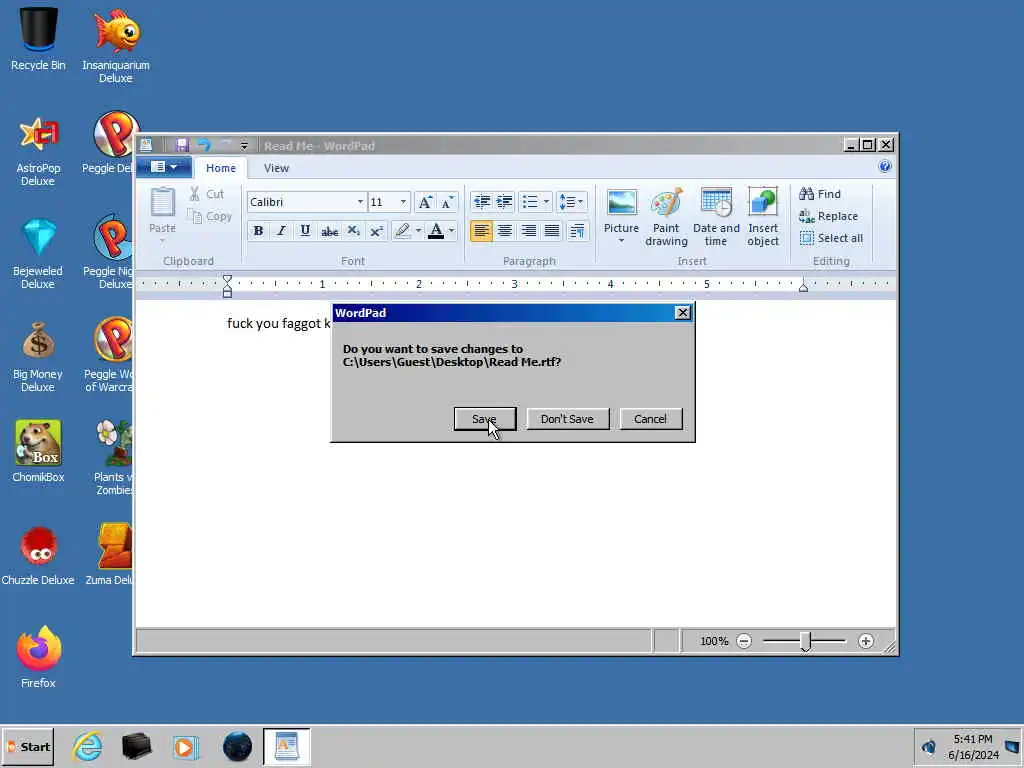Viewport: 1024px width, 768px height.
Task: Close the WordPad dialog with the X button
Action: (682, 313)
